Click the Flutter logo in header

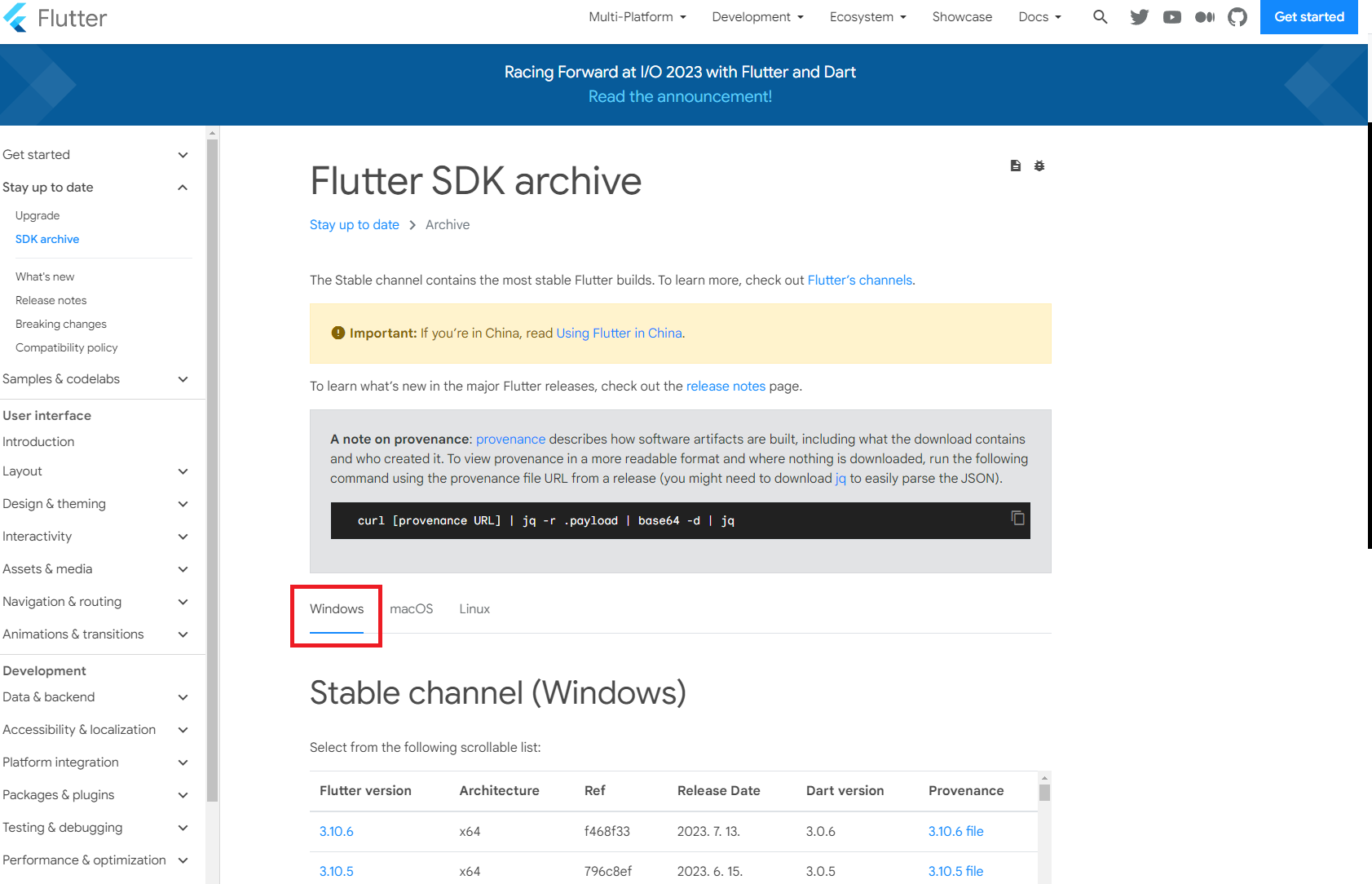(x=55, y=17)
